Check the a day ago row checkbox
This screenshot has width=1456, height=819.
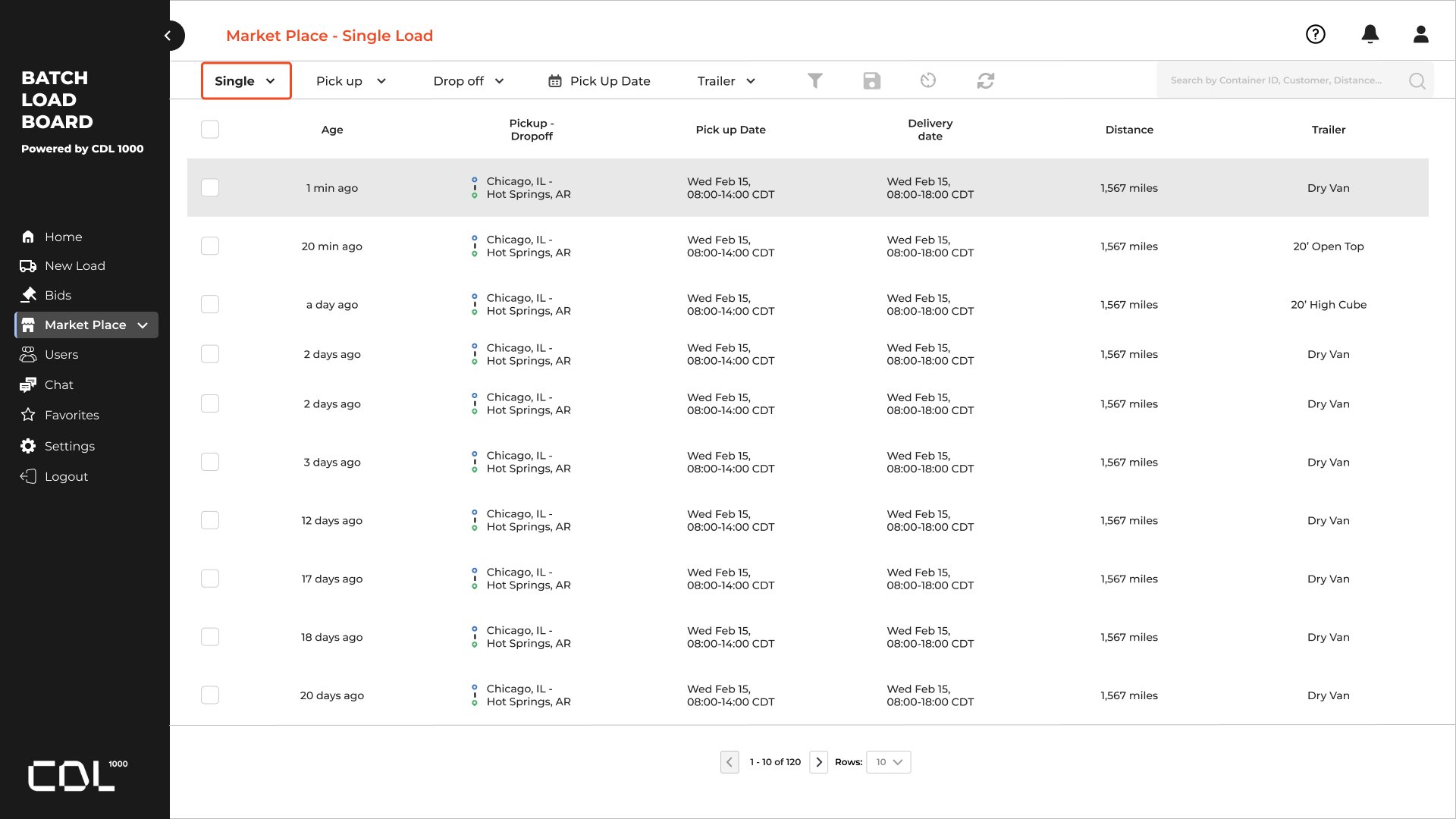(x=210, y=304)
